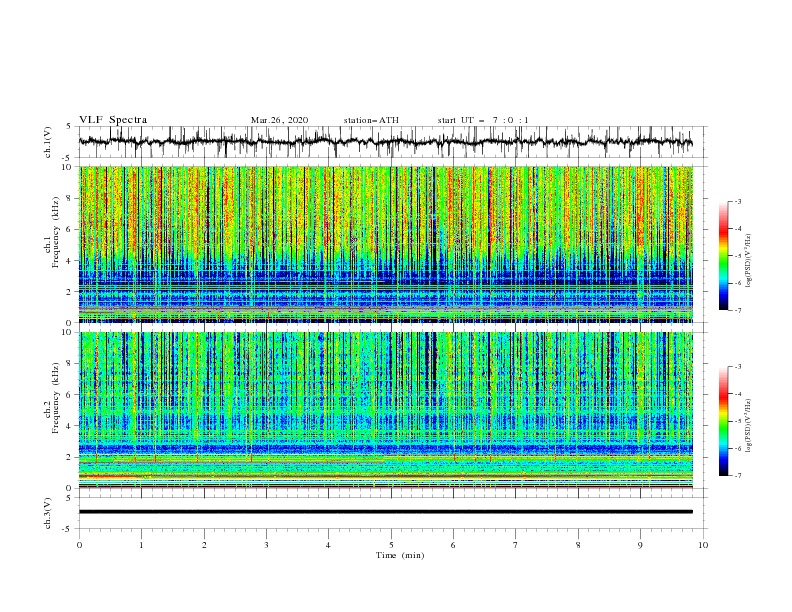Click the time axis tick label "4"
792x612 pixels.
pyautogui.click(x=328, y=545)
